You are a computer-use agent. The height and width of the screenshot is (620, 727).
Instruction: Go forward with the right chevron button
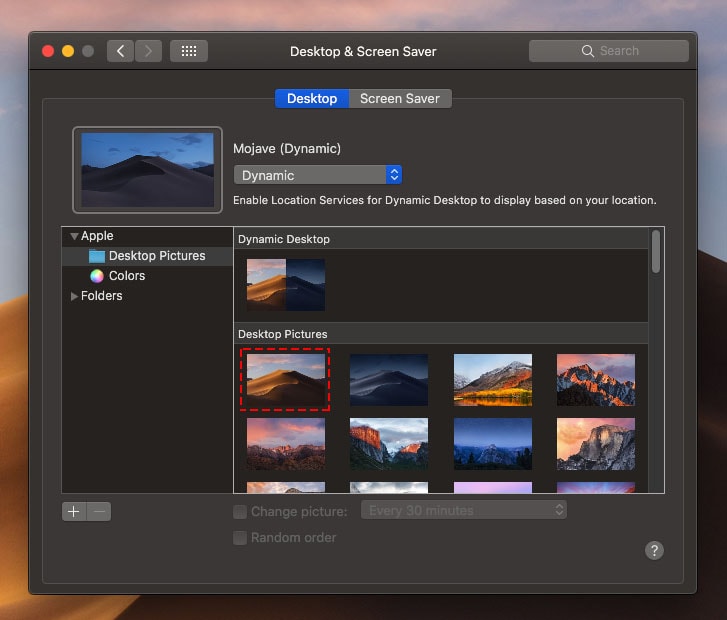click(x=148, y=51)
